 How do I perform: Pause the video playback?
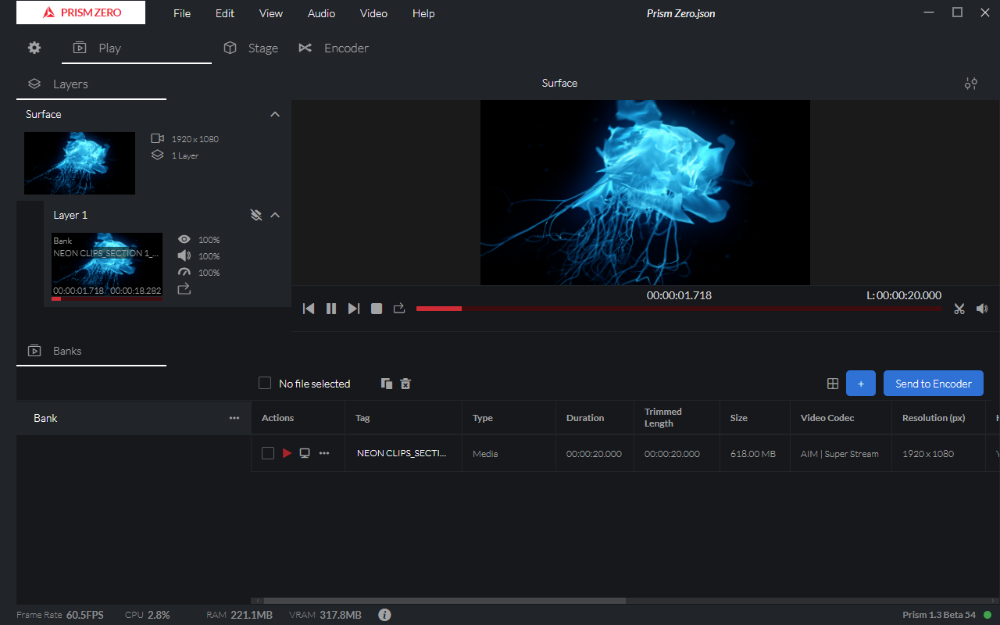(x=331, y=309)
